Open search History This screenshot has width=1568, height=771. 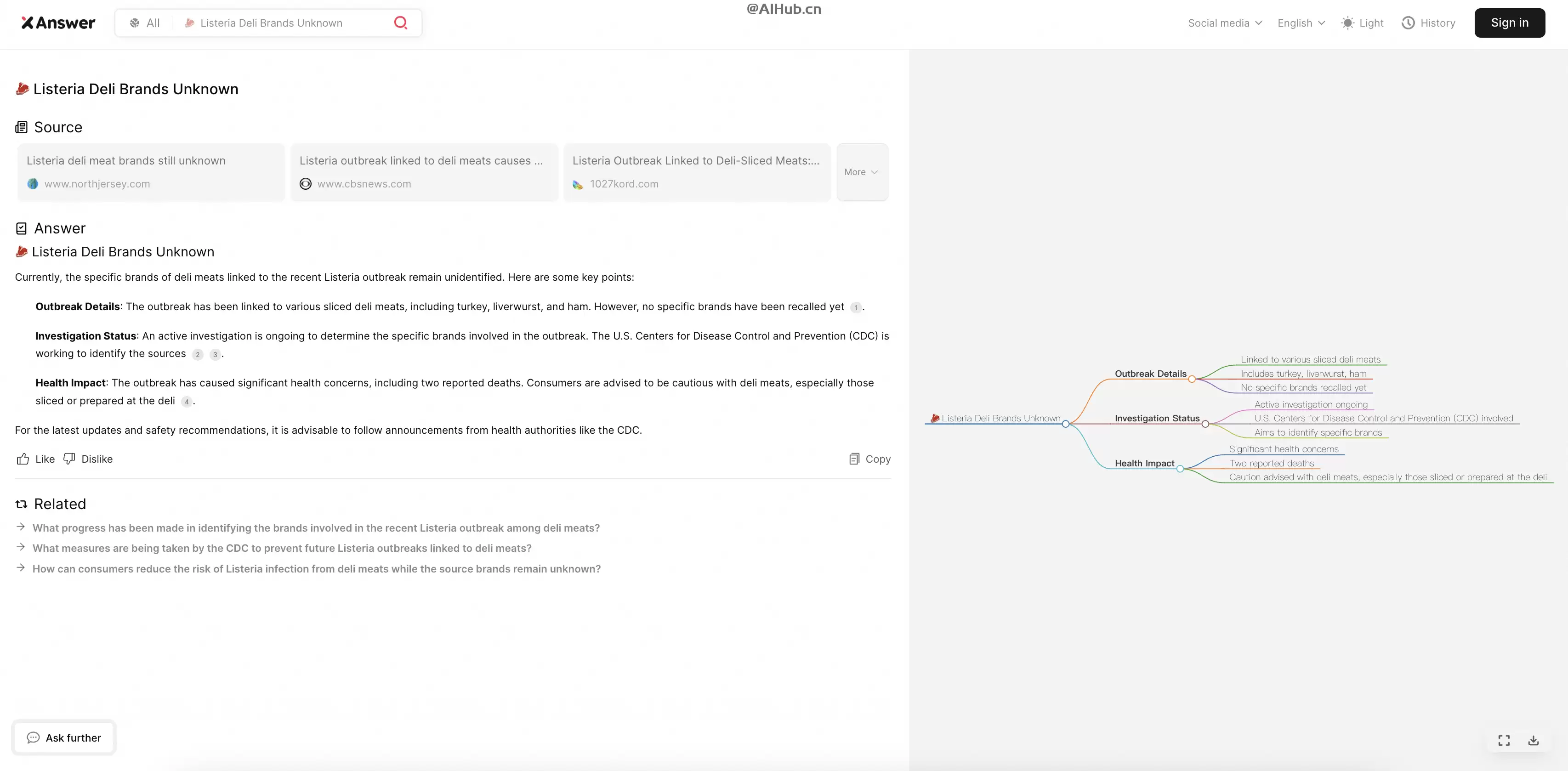[x=1428, y=23]
